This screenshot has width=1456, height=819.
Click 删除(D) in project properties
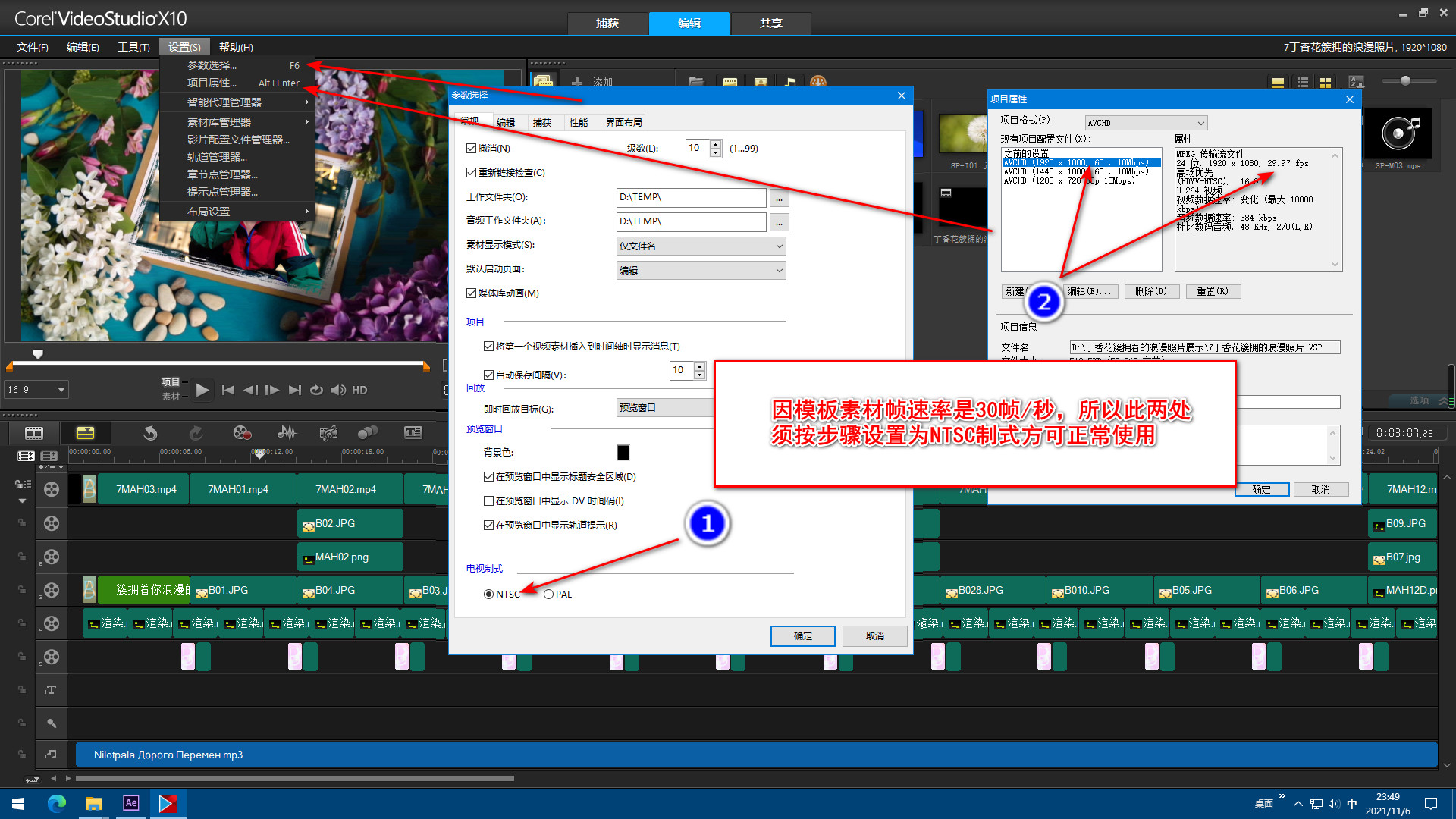1151,292
